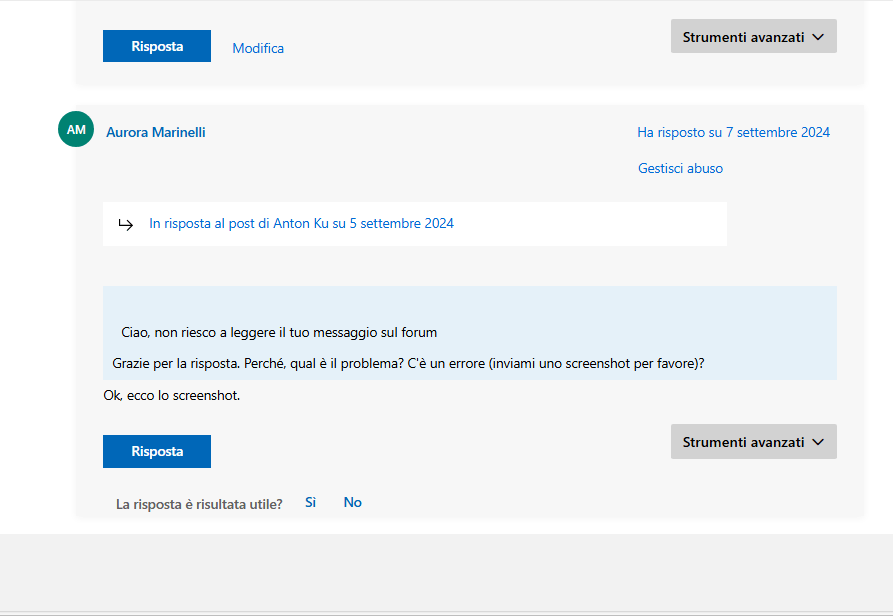Reply to Aurora Marinelli's post with Risposta
This screenshot has height=616, width=893.
(157, 451)
